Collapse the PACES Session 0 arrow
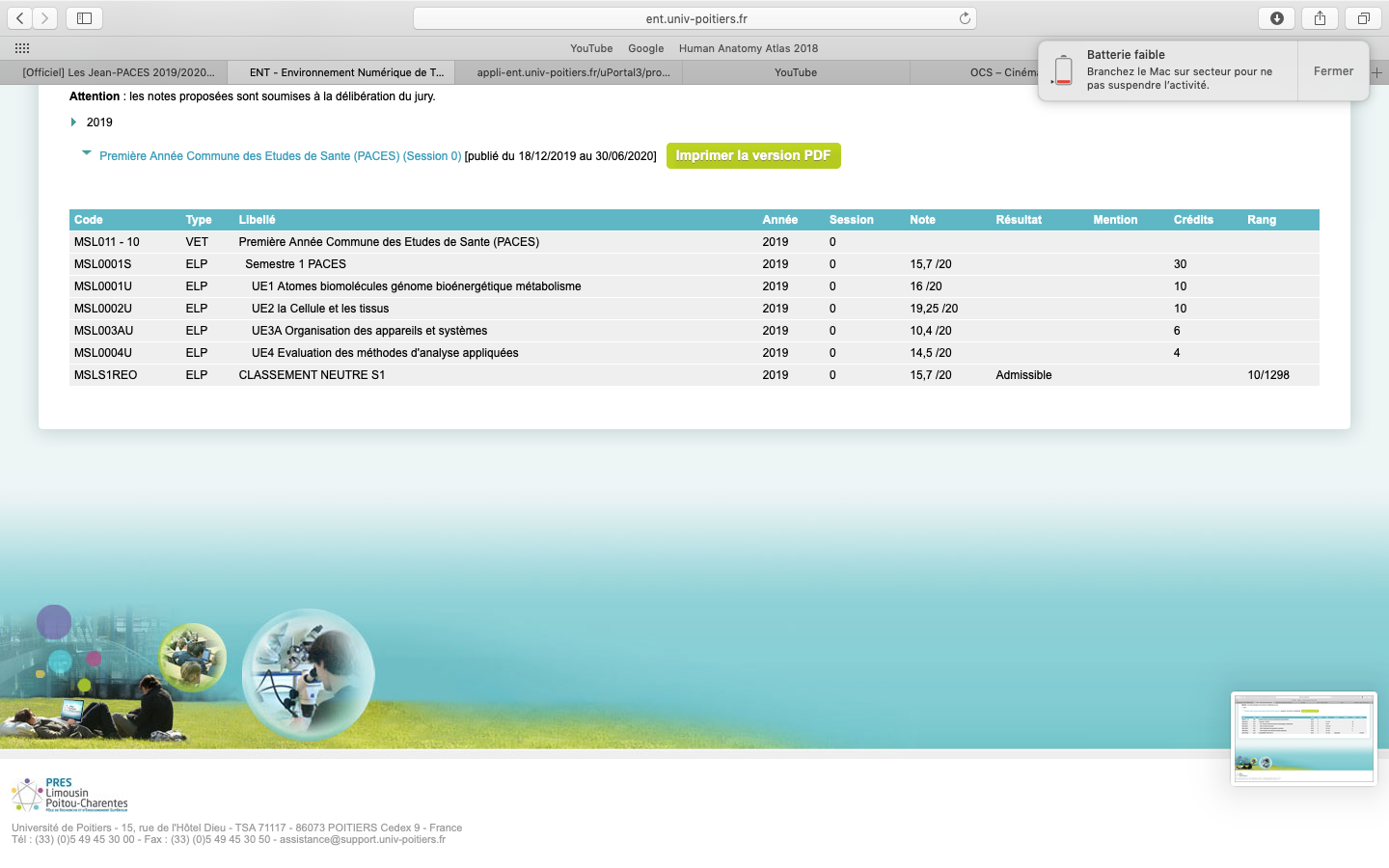Viewport: 1389px width, 868px height. pyautogui.click(x=87, y=153)
